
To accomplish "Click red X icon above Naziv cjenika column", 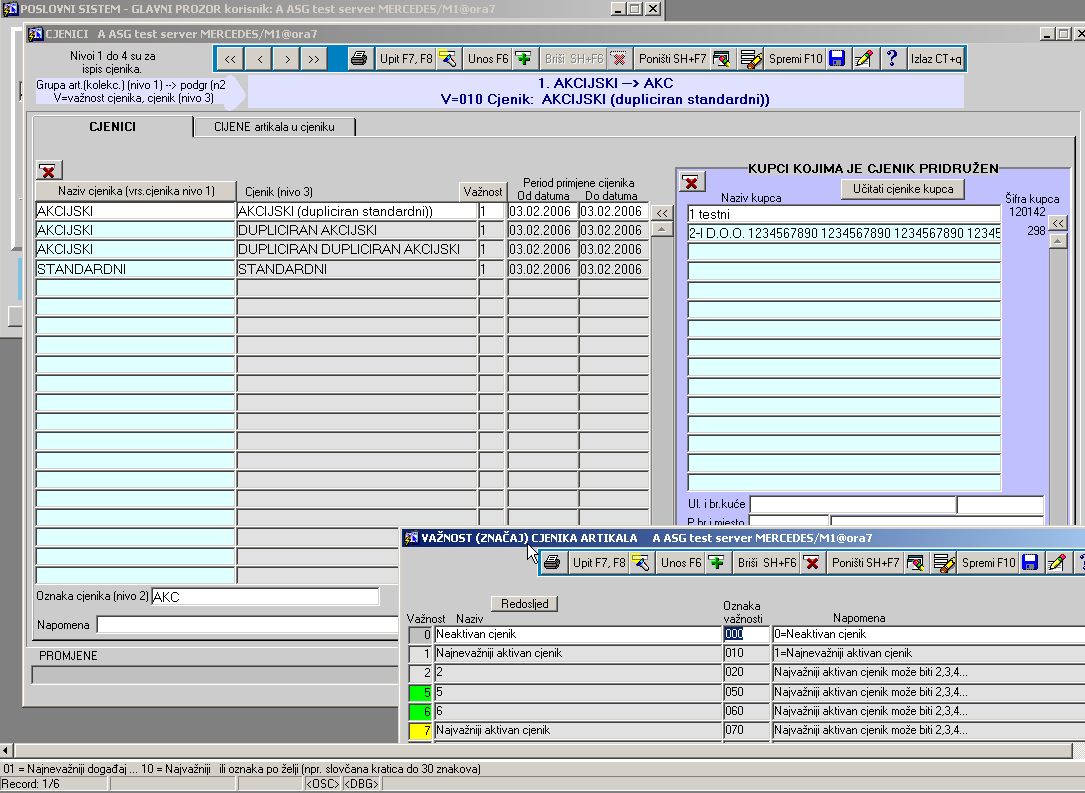I will coord(48,170).
